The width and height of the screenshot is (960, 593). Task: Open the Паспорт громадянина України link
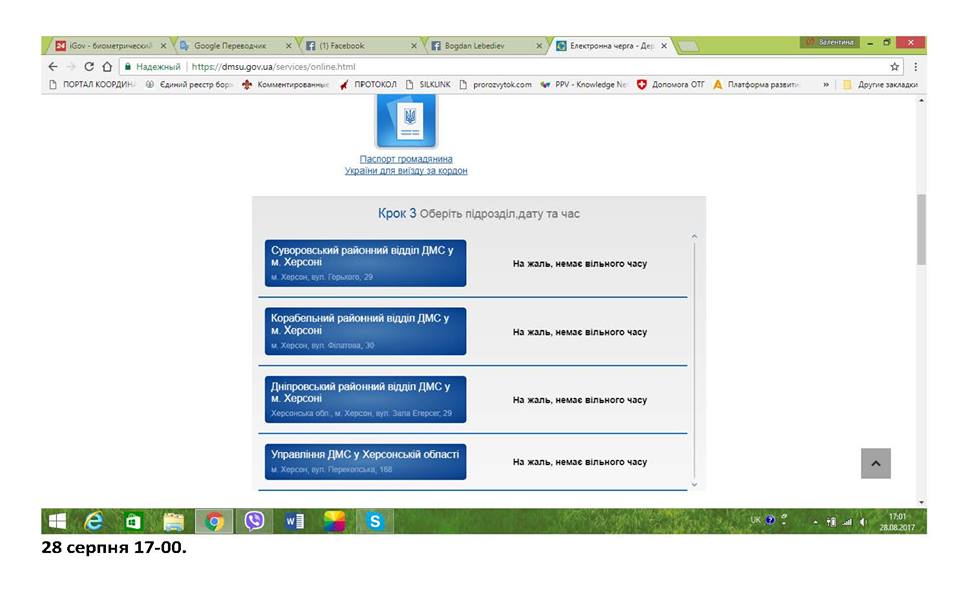point(406,165)
